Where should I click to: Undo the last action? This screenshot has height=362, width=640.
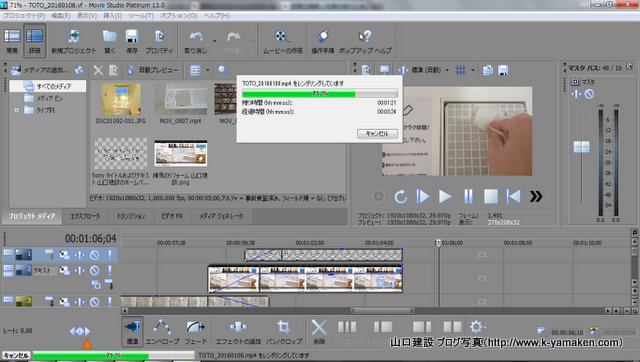tap(196, 41)
